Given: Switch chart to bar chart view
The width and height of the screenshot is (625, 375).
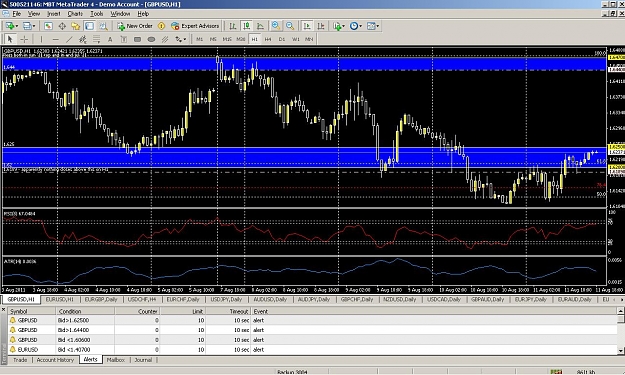Looking at the screenshot, I should pos(233,26).
